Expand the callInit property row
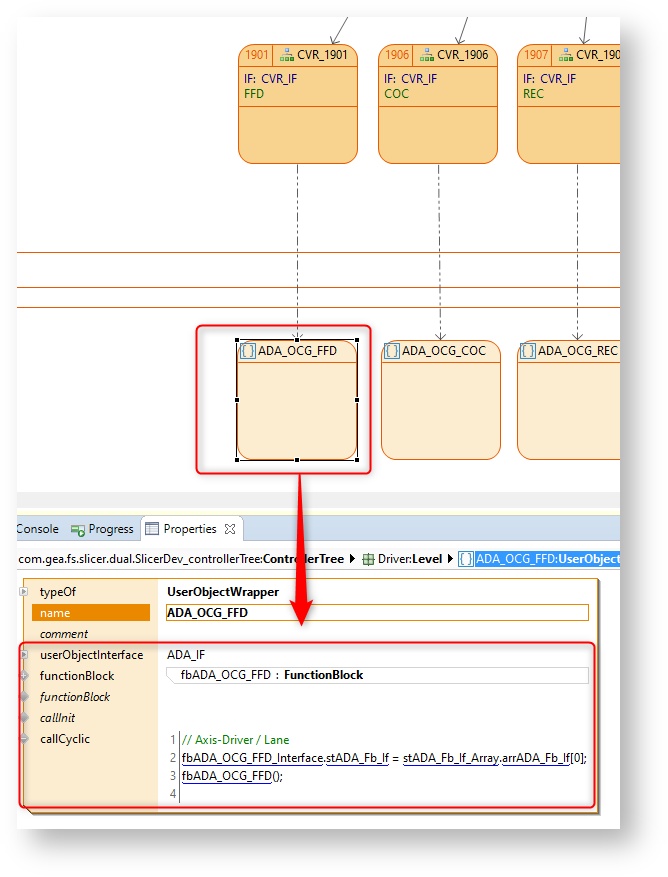The width and height of the screenshot is (668, 877). (24, 718)
